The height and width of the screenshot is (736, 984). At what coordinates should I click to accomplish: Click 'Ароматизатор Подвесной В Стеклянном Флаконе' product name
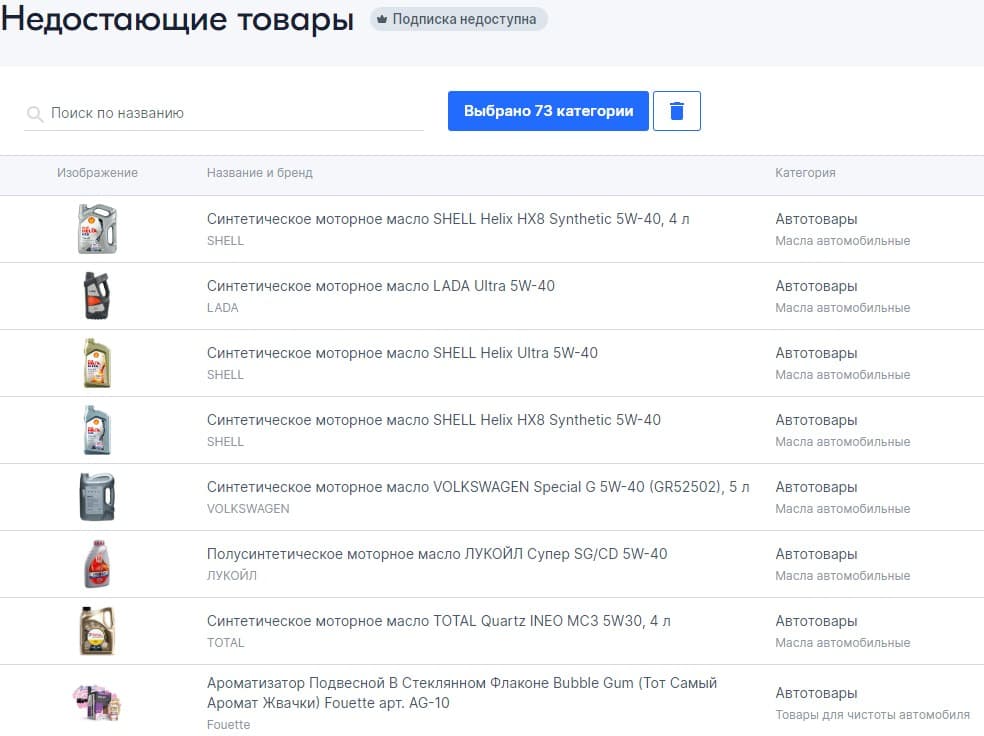click(x=462, y=693)
